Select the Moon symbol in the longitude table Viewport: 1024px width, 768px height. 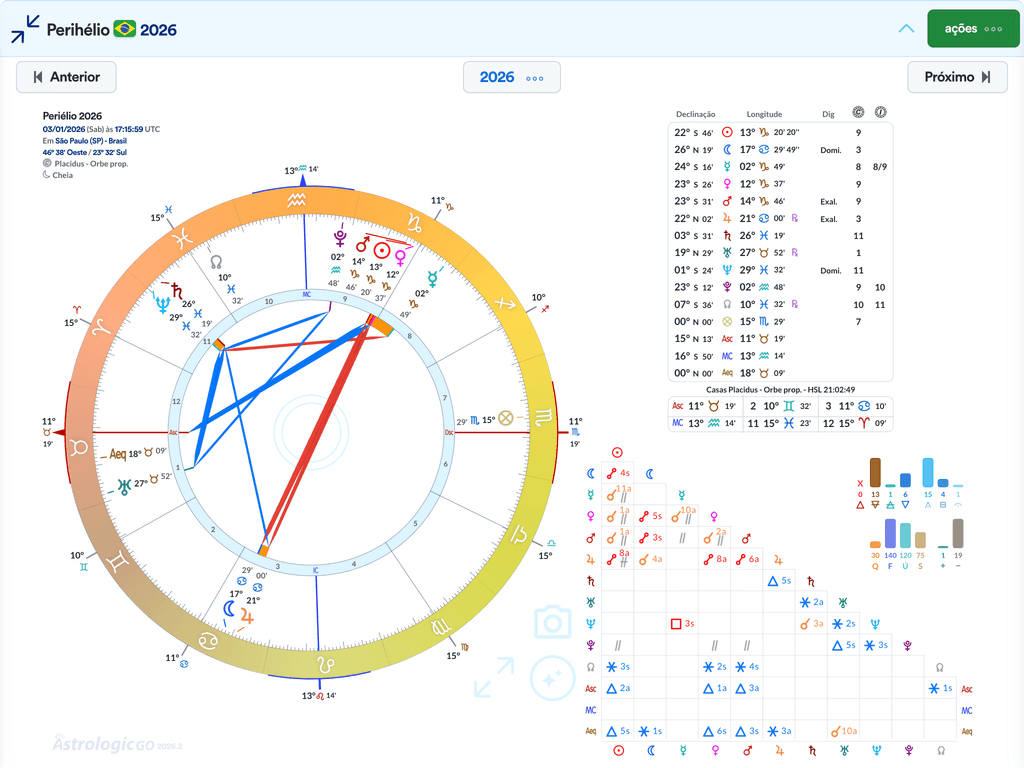pyautogui.click(x=727, y=150)
